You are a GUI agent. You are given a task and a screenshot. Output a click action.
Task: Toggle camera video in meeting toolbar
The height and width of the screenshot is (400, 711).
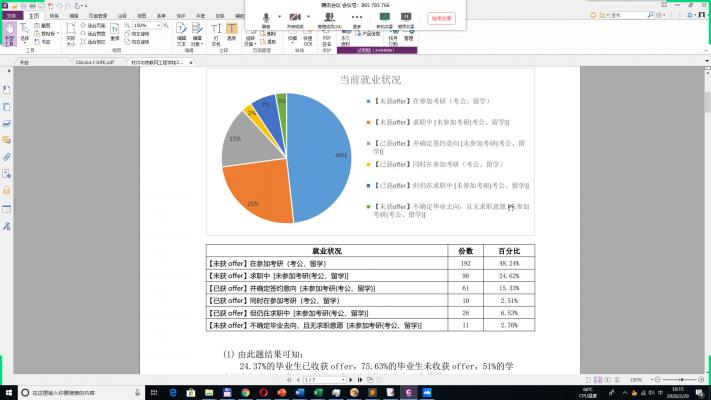click(x=295, y=18)
